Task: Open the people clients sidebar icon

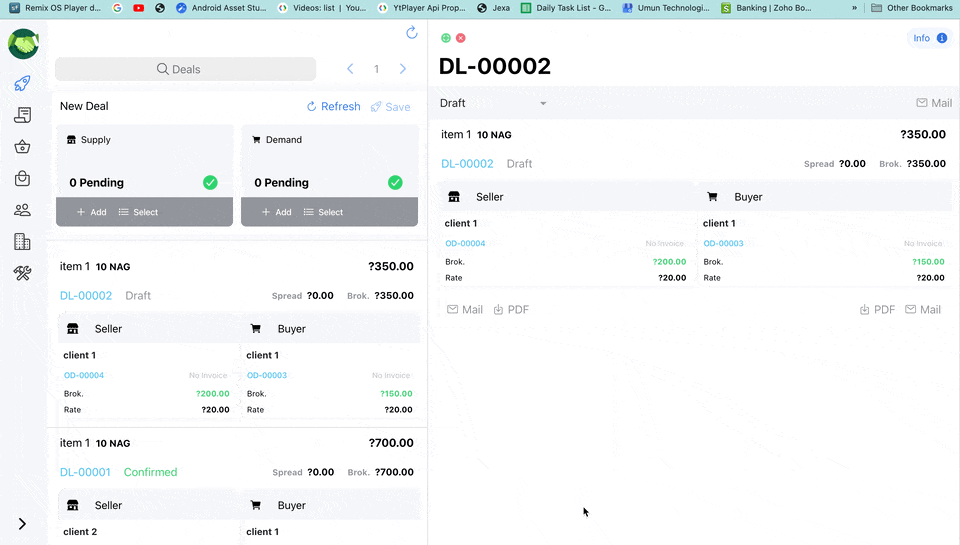Action: pyautogui.click(x=23, y=210)
